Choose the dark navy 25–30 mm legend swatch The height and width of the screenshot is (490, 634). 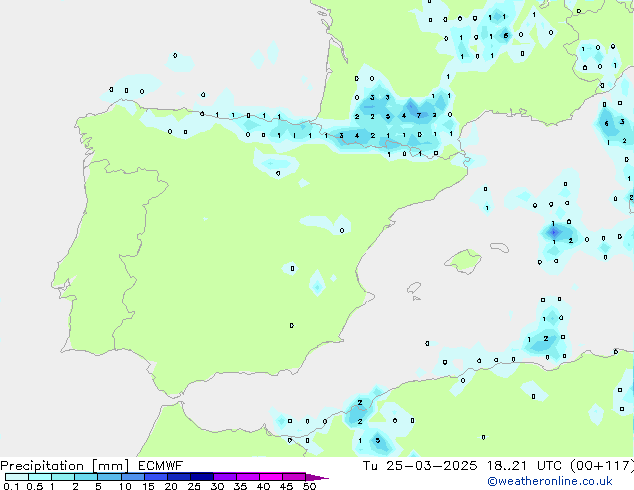tap(202, 477)
